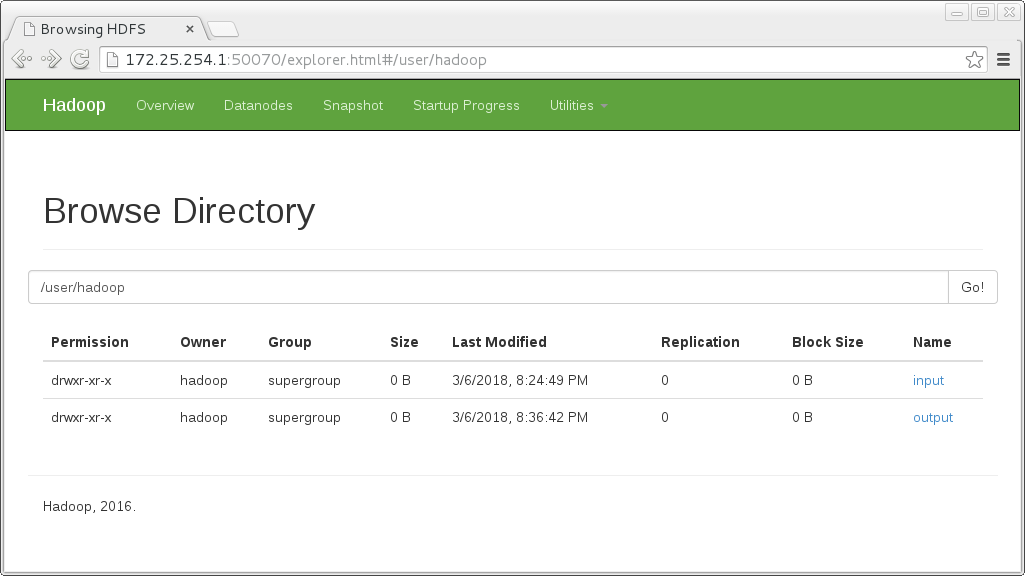Image resolution: width=1025 pixels, height=576 pixels.
Task: Open the output directory link
Action: click(932, 417)
